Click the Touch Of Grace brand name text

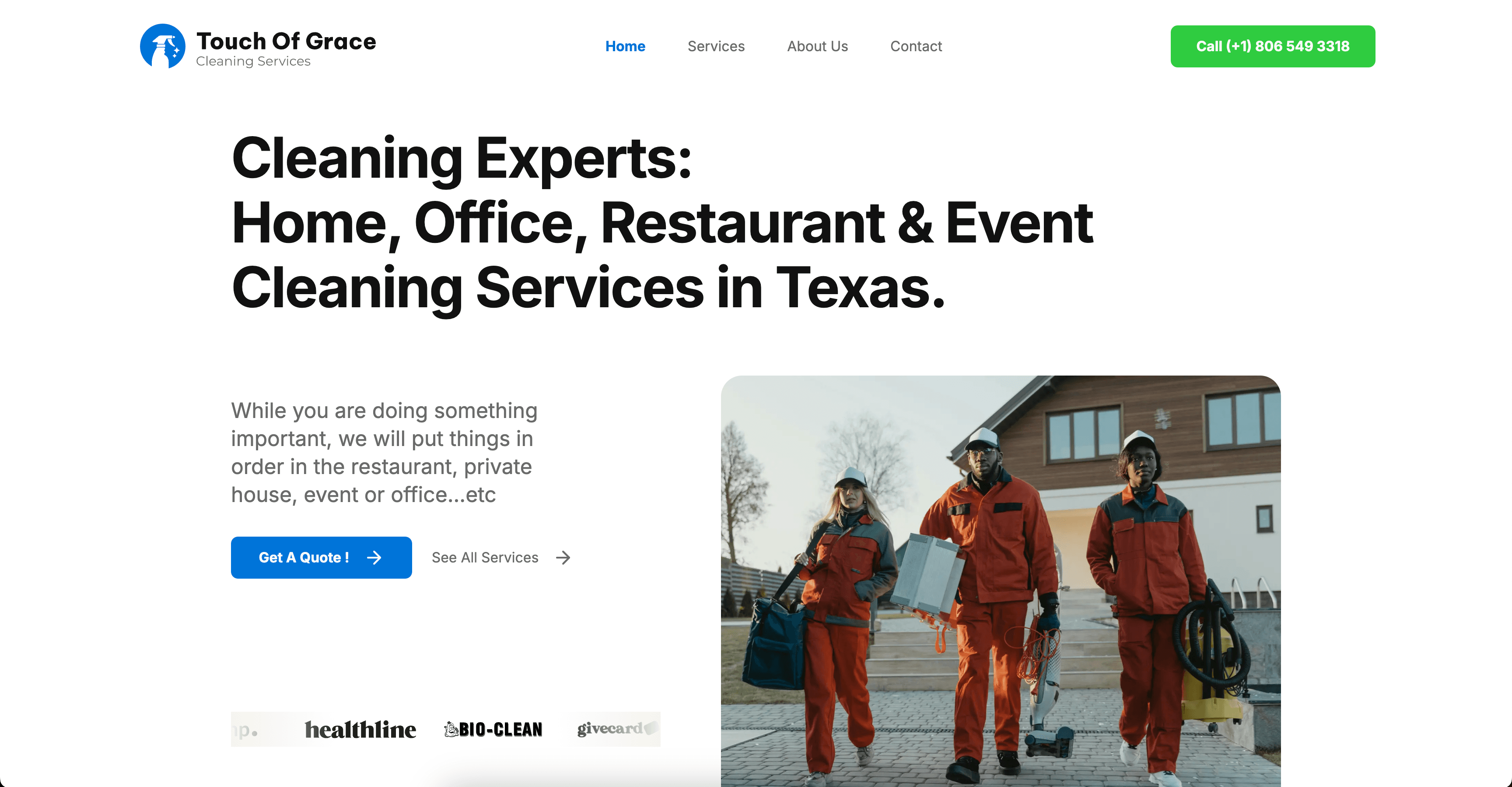[286, 41]
